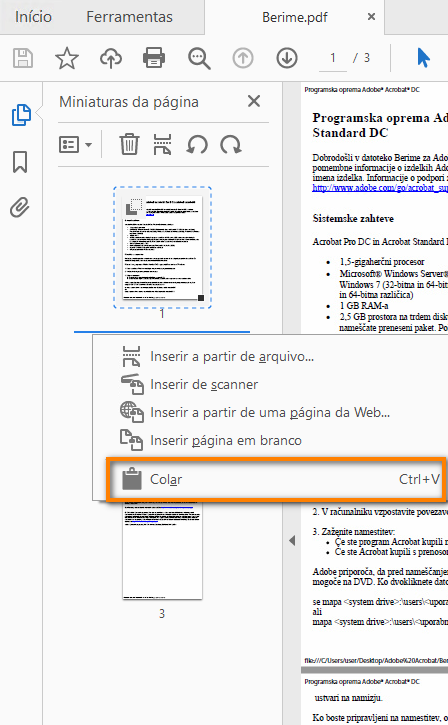This screenshot has width=448, height=725.
Task: Open the Ferramentas tab
Action: pyautogui.click(x=129, y=17)
